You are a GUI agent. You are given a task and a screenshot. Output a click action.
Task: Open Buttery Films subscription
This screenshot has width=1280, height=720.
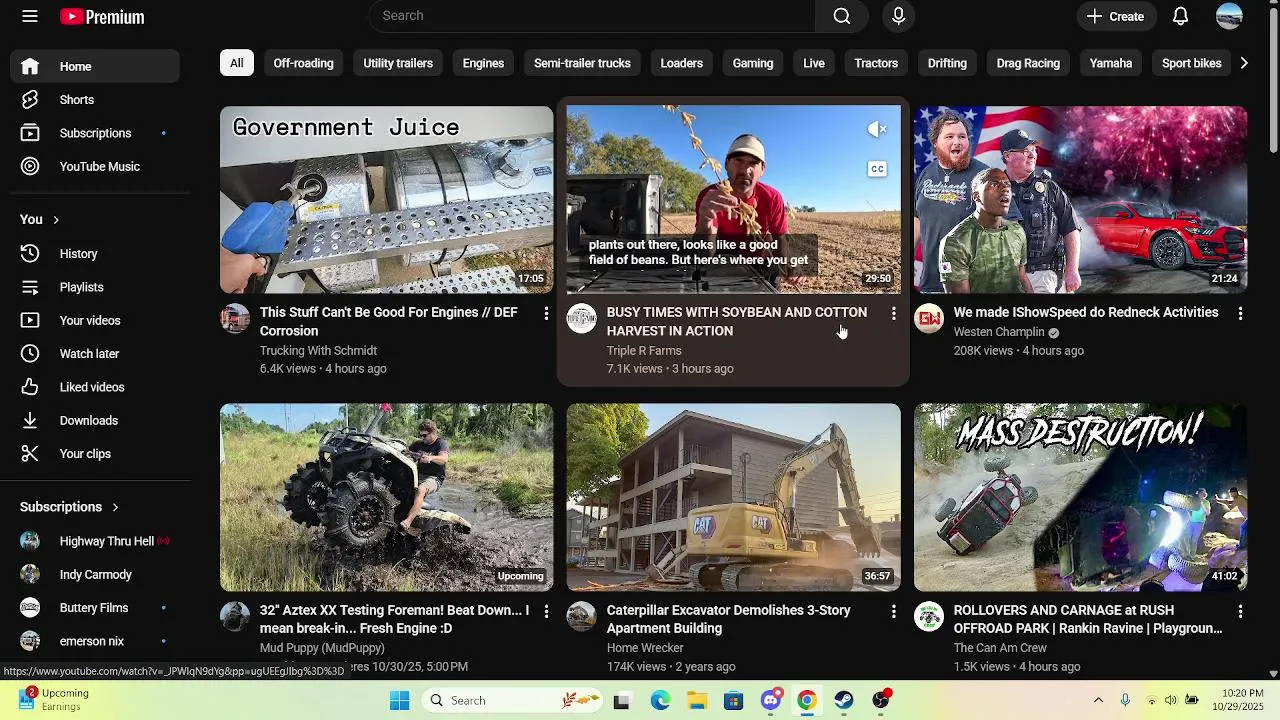click(95, 608)
